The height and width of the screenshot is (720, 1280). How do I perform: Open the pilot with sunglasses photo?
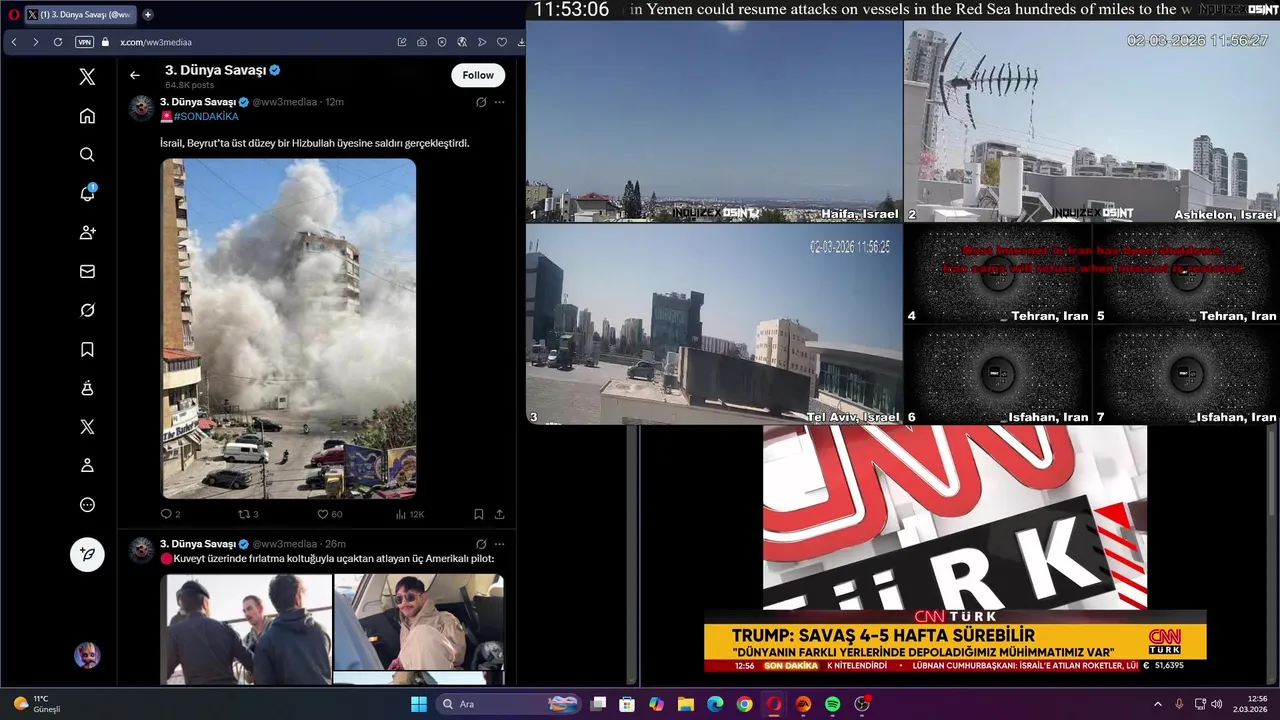point(419,622)
